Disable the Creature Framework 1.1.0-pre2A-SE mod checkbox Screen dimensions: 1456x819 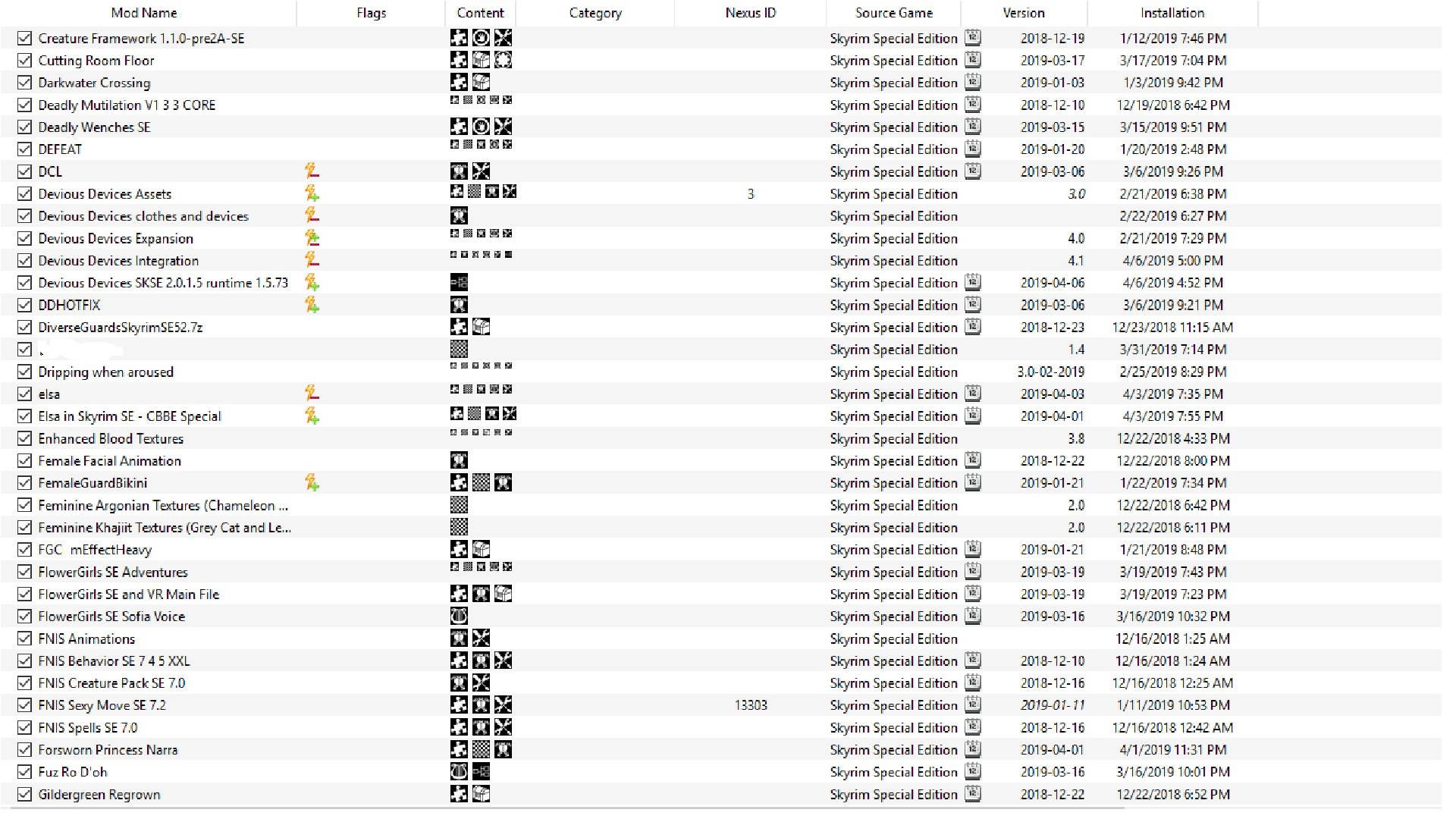24,38
